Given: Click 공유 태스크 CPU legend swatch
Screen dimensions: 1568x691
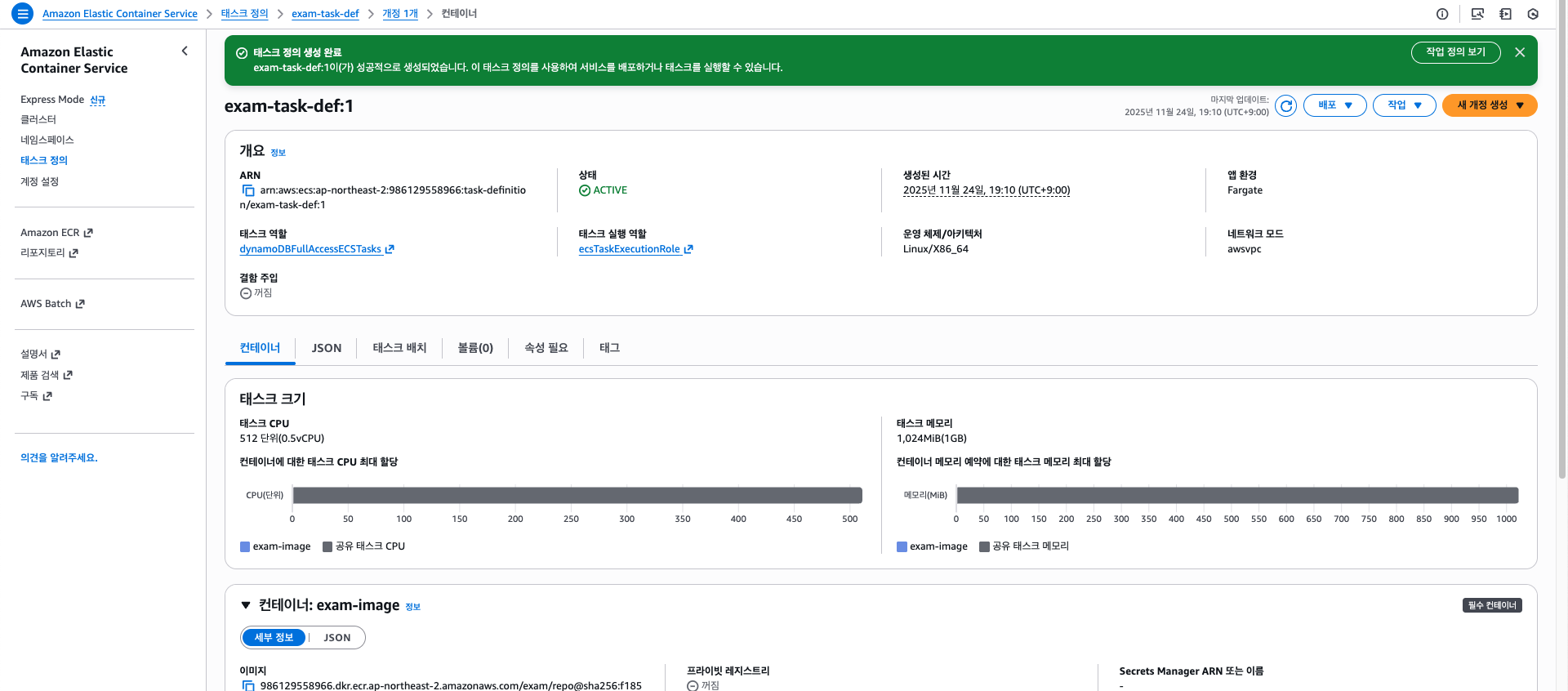Looking at the screenshot, I should tap(327, 546).
